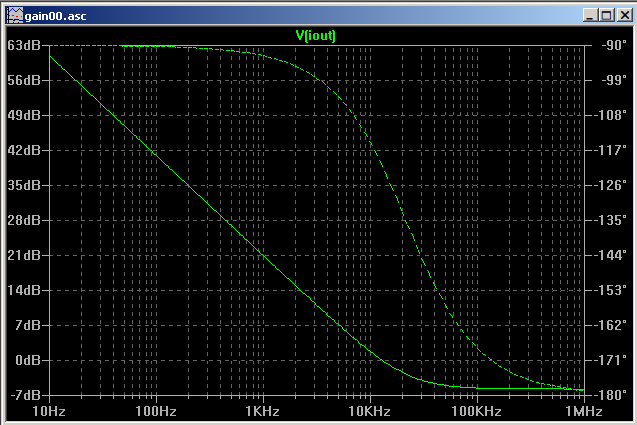Screen dimensions: 637x425
Task: Click the -7dB magnitude axis label
Action: click(x=24, y=395)
